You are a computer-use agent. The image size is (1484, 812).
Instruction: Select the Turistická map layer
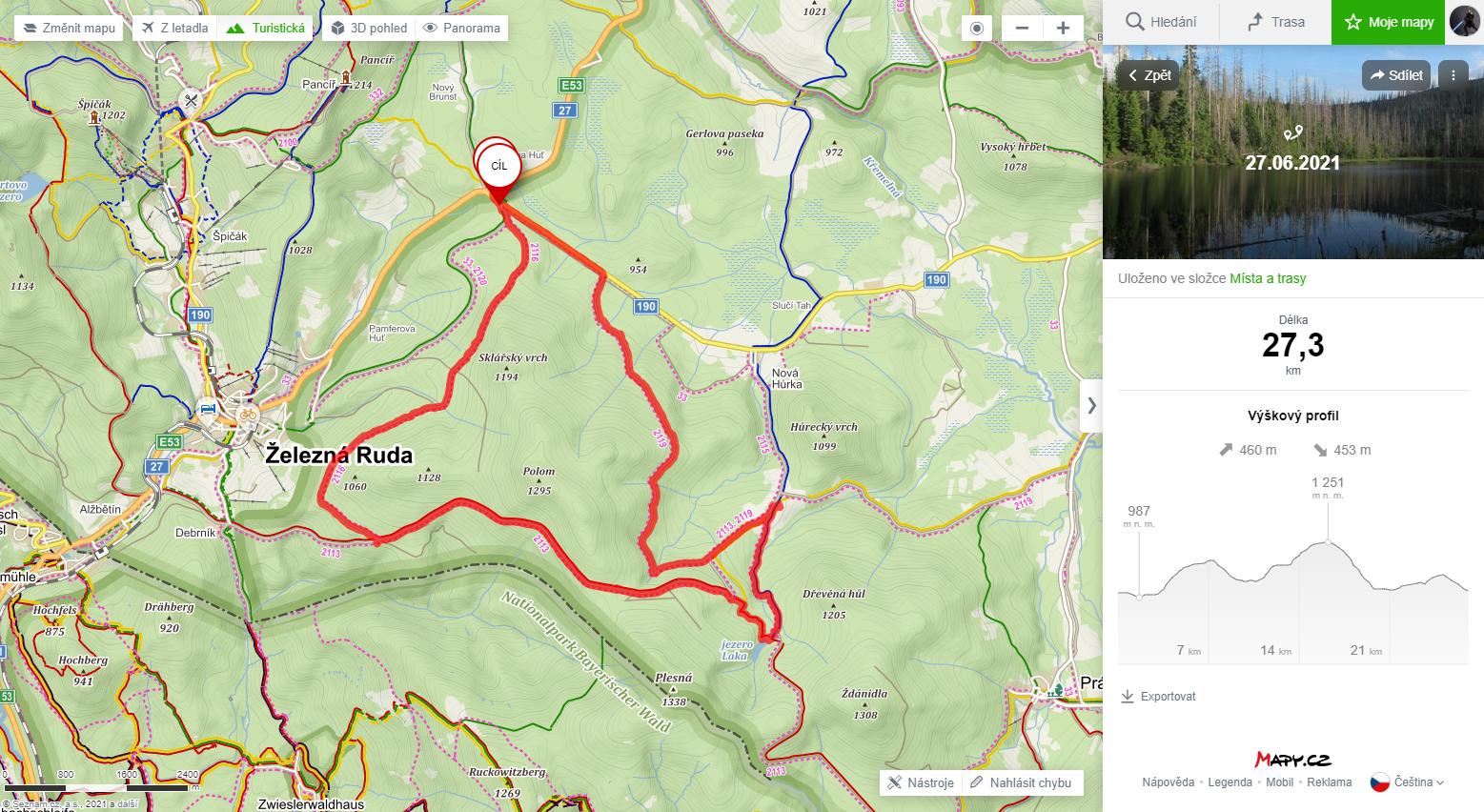(x=266, y=28)
